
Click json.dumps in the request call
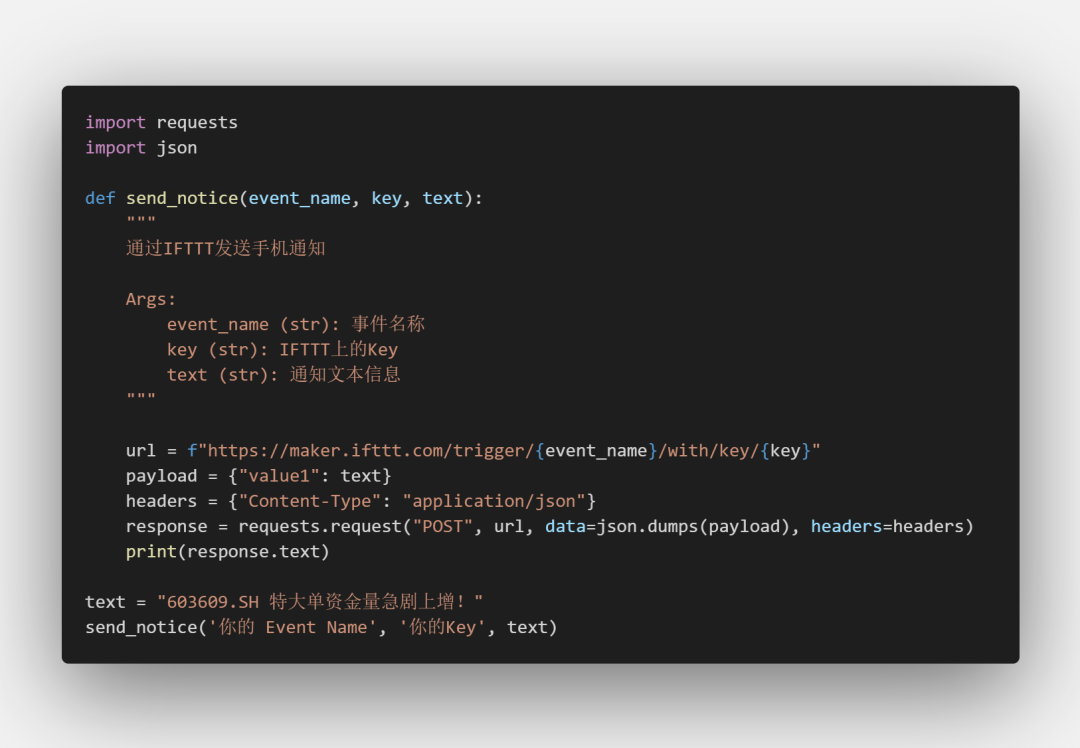(x=647, y=526)
